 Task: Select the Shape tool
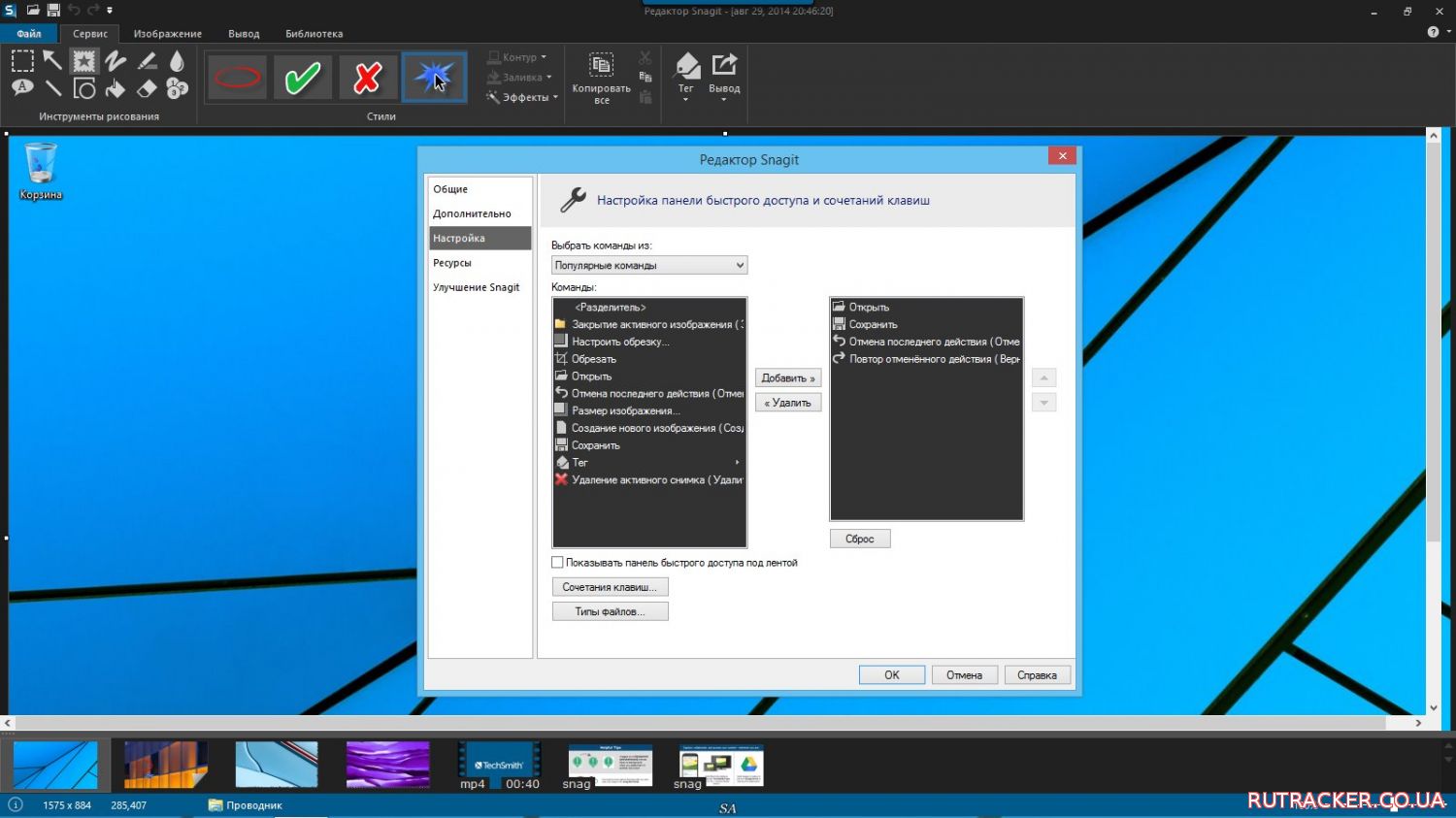coord(84,88)
